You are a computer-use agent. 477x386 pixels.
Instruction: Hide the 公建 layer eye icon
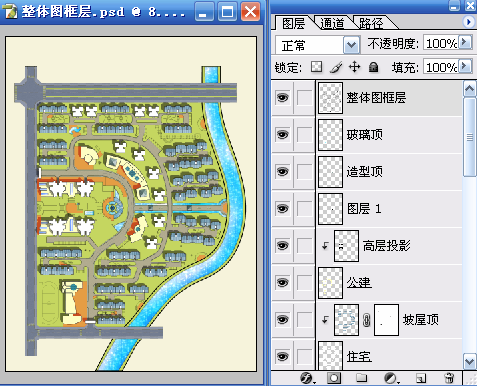click(x=282, y=283)
